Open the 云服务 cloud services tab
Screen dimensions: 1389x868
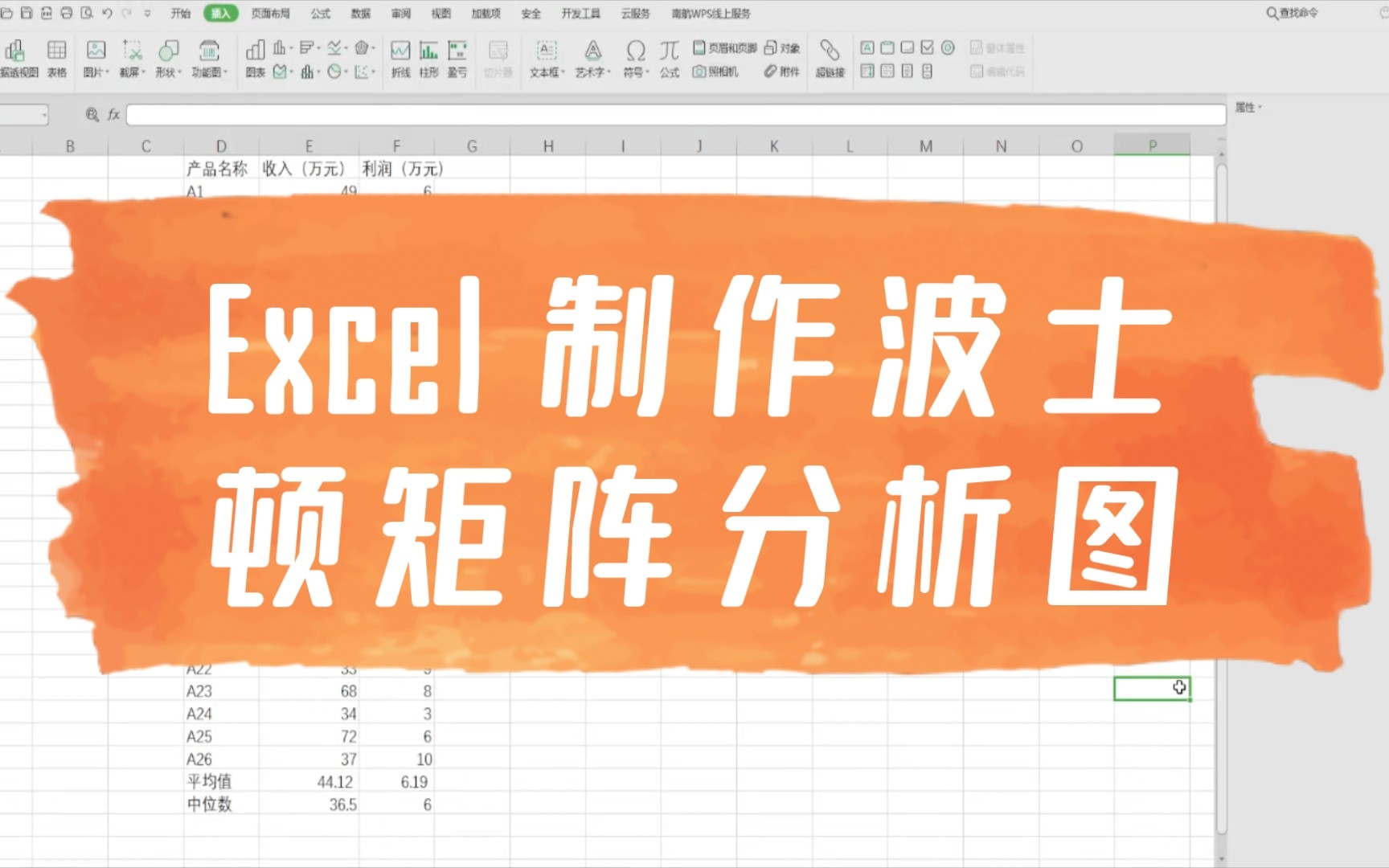[635, 14]
